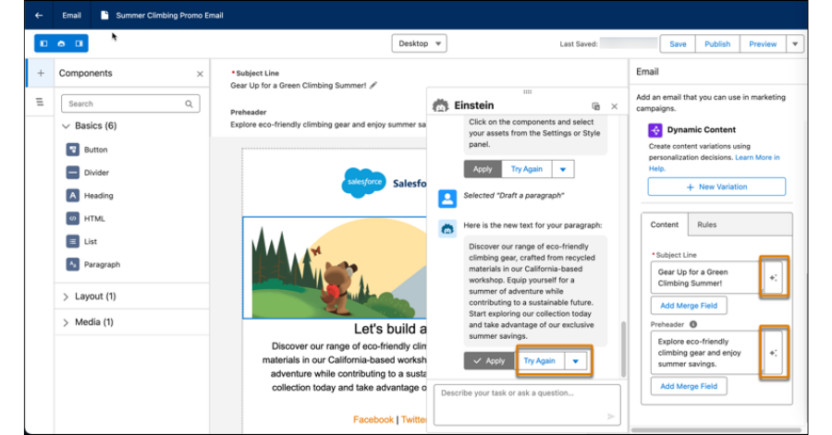832x435 pixels.
Task: Click Einstein bot avatar beside new text
Action: (447, 229)
